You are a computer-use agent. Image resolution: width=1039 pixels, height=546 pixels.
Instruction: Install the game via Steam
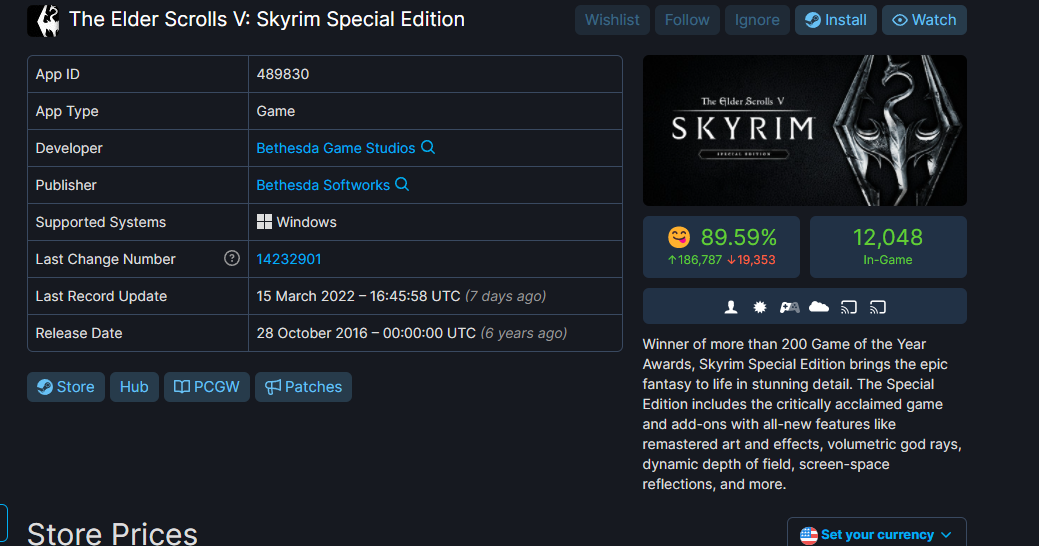836,20
